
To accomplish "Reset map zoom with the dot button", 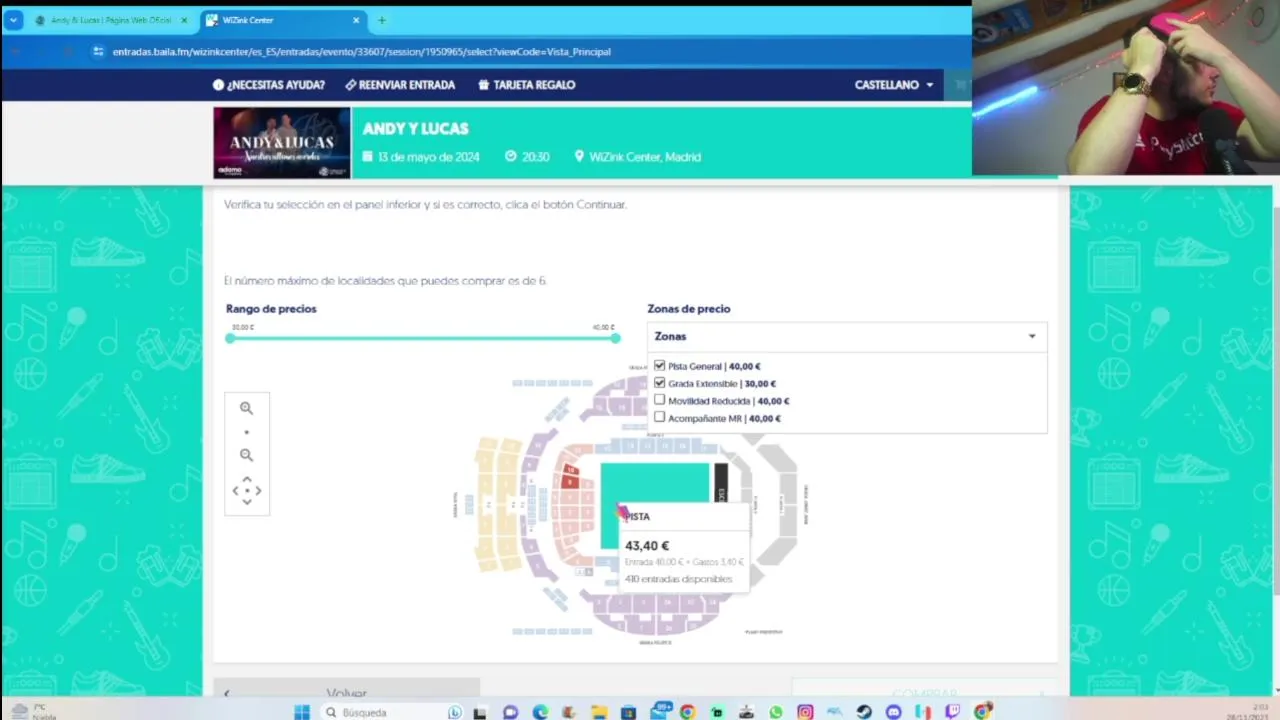I will coord(246,432).
